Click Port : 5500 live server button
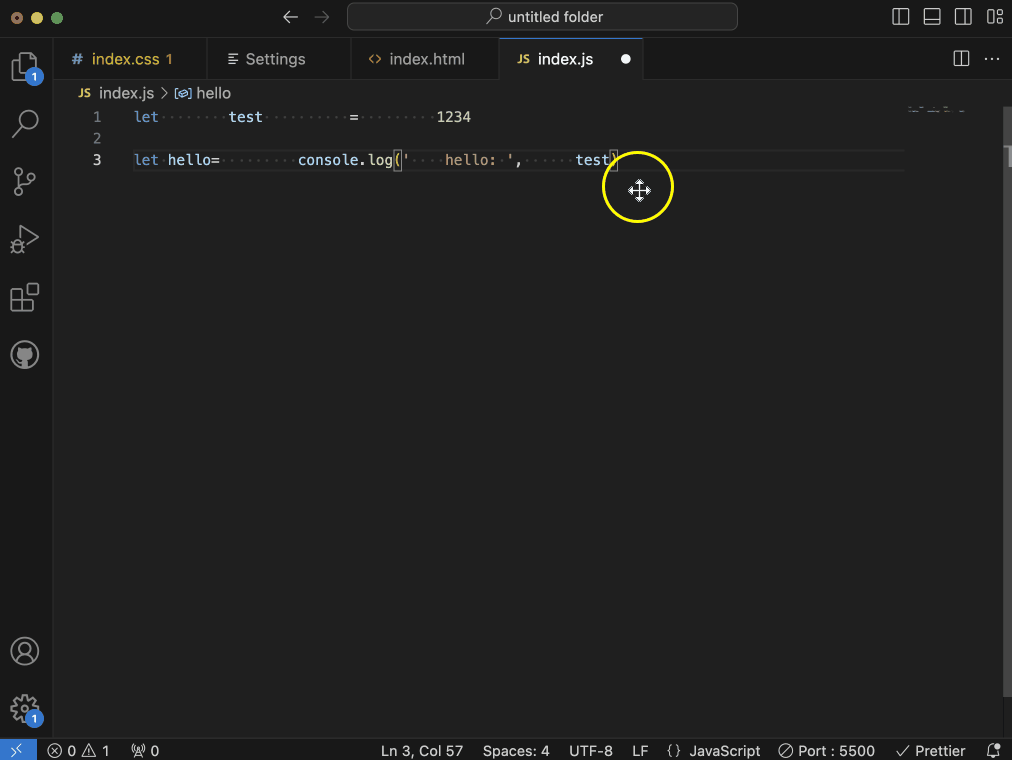 click(826, 750)
